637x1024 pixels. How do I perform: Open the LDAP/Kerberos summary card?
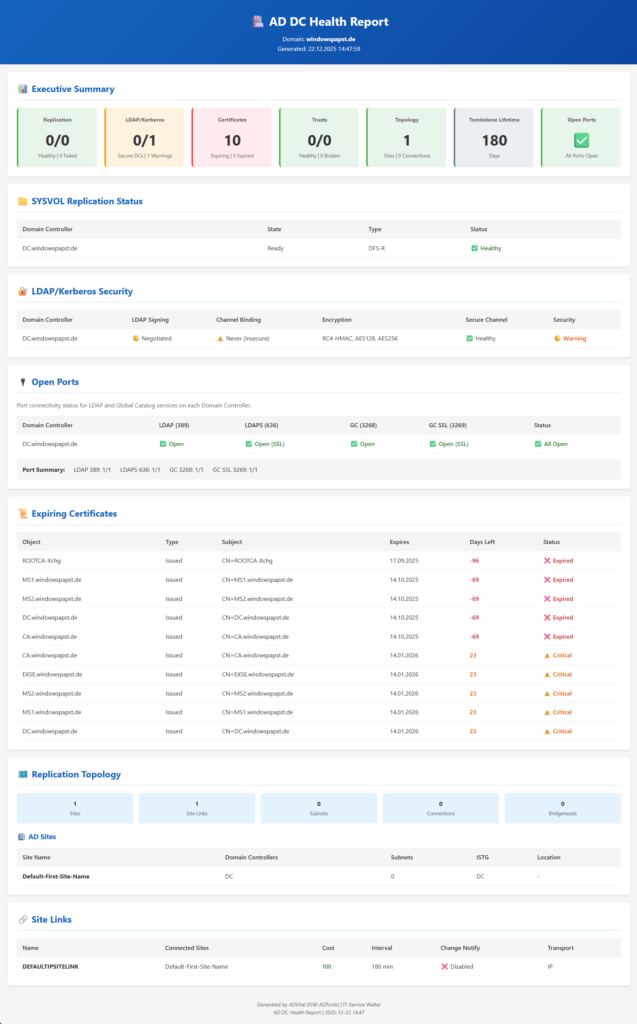tap(144, 137)
